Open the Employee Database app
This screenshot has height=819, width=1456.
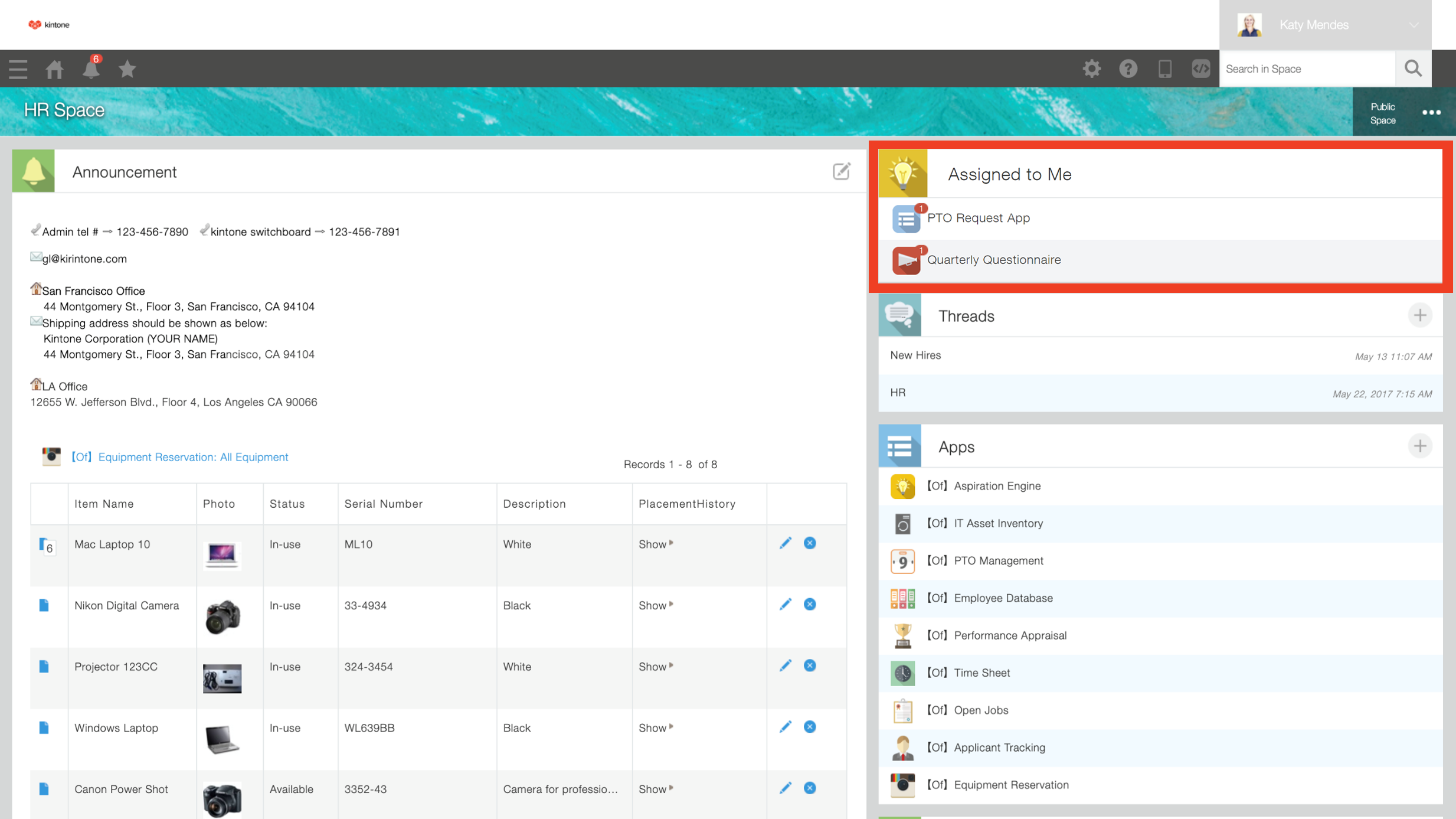coord(1003,598)
